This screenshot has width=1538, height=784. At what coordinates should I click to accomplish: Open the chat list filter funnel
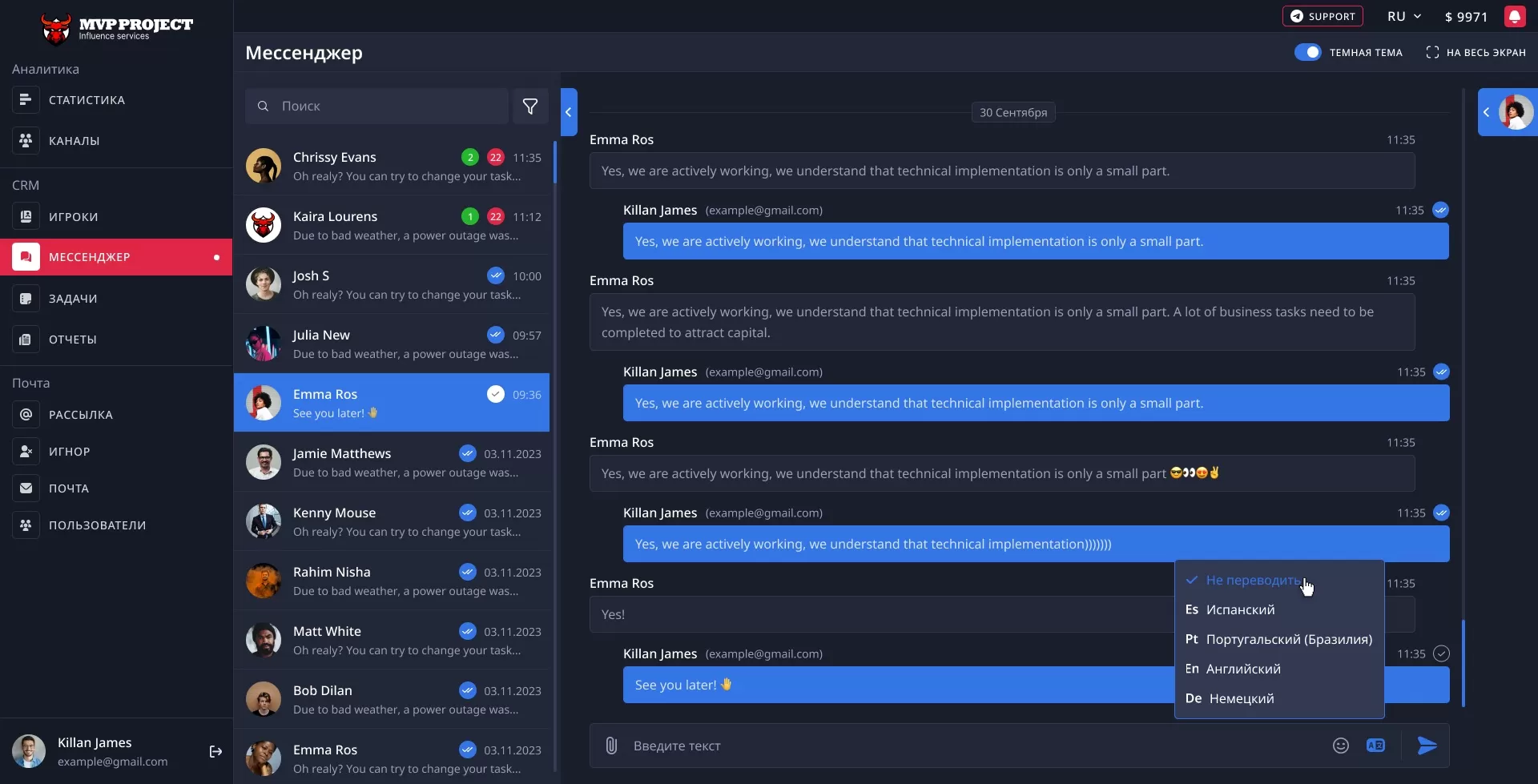pyautogui.click(x=530, y=106)
